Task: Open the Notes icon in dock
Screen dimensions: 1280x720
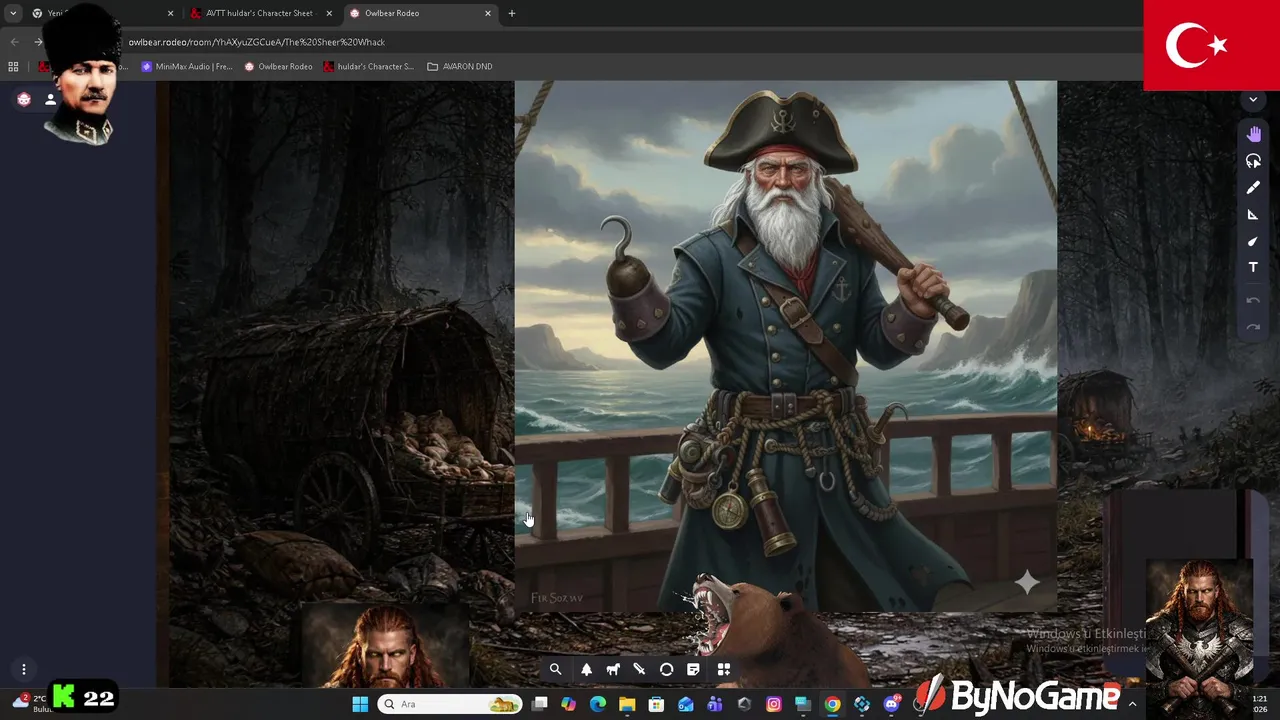Action: 693,670
